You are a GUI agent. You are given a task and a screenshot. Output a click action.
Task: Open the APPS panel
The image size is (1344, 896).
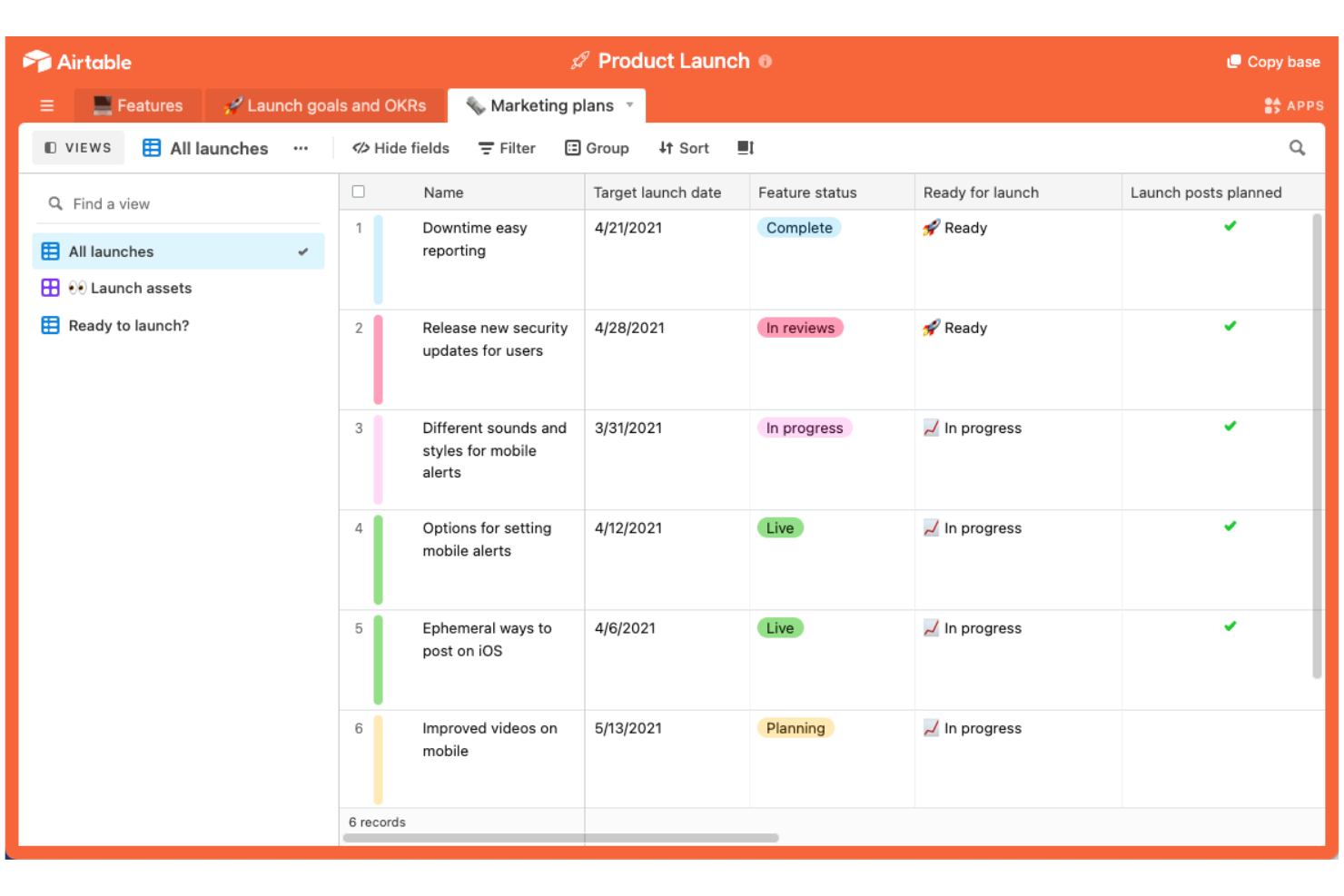coord(1293,105)
